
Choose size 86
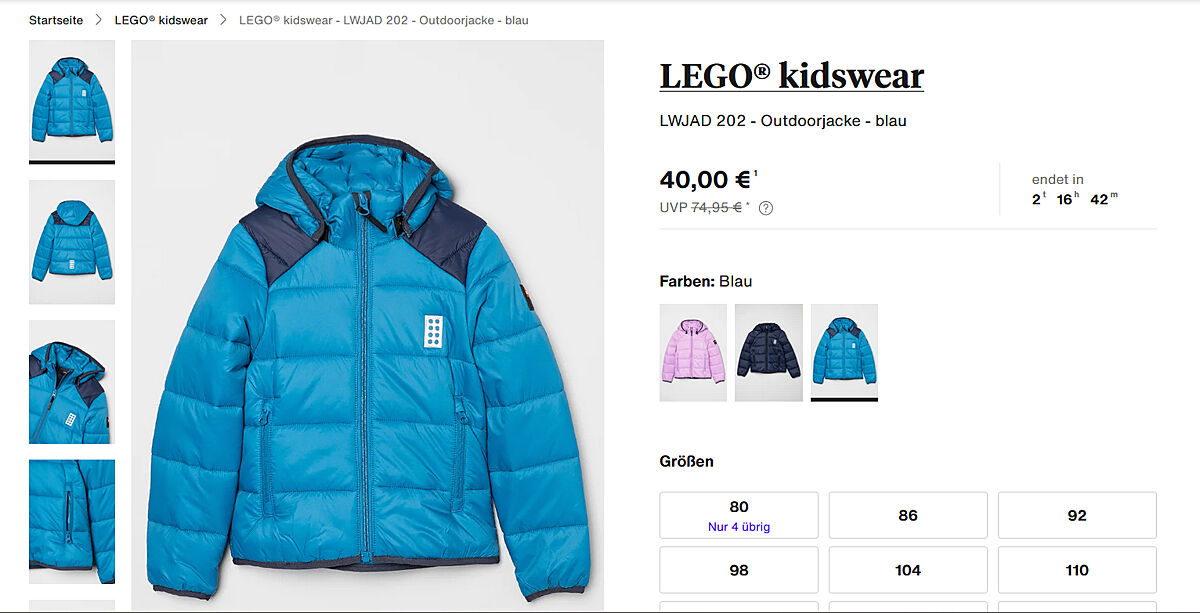point(908,515)
